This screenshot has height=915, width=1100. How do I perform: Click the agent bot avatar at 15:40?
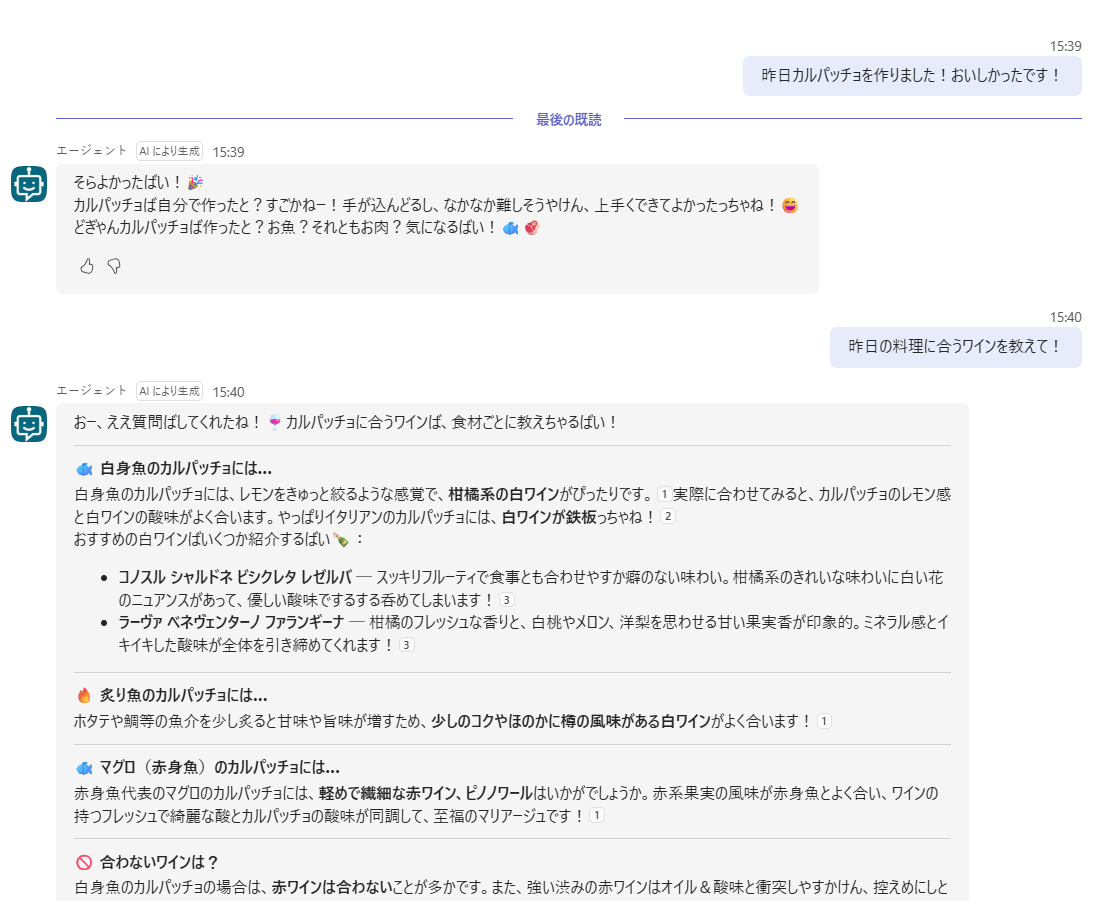(29, 424)
